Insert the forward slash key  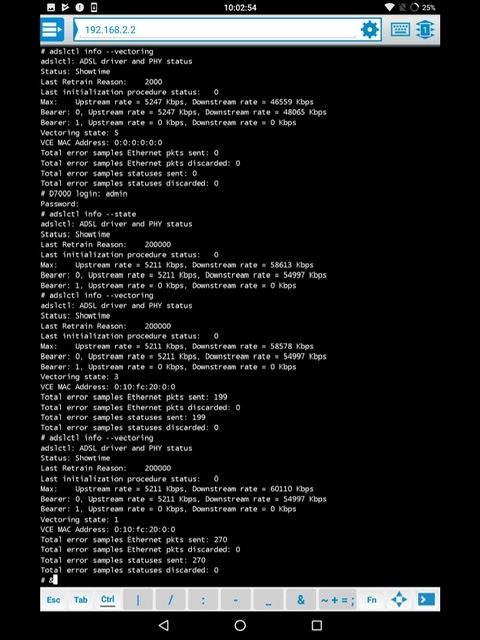pos(171,600)
